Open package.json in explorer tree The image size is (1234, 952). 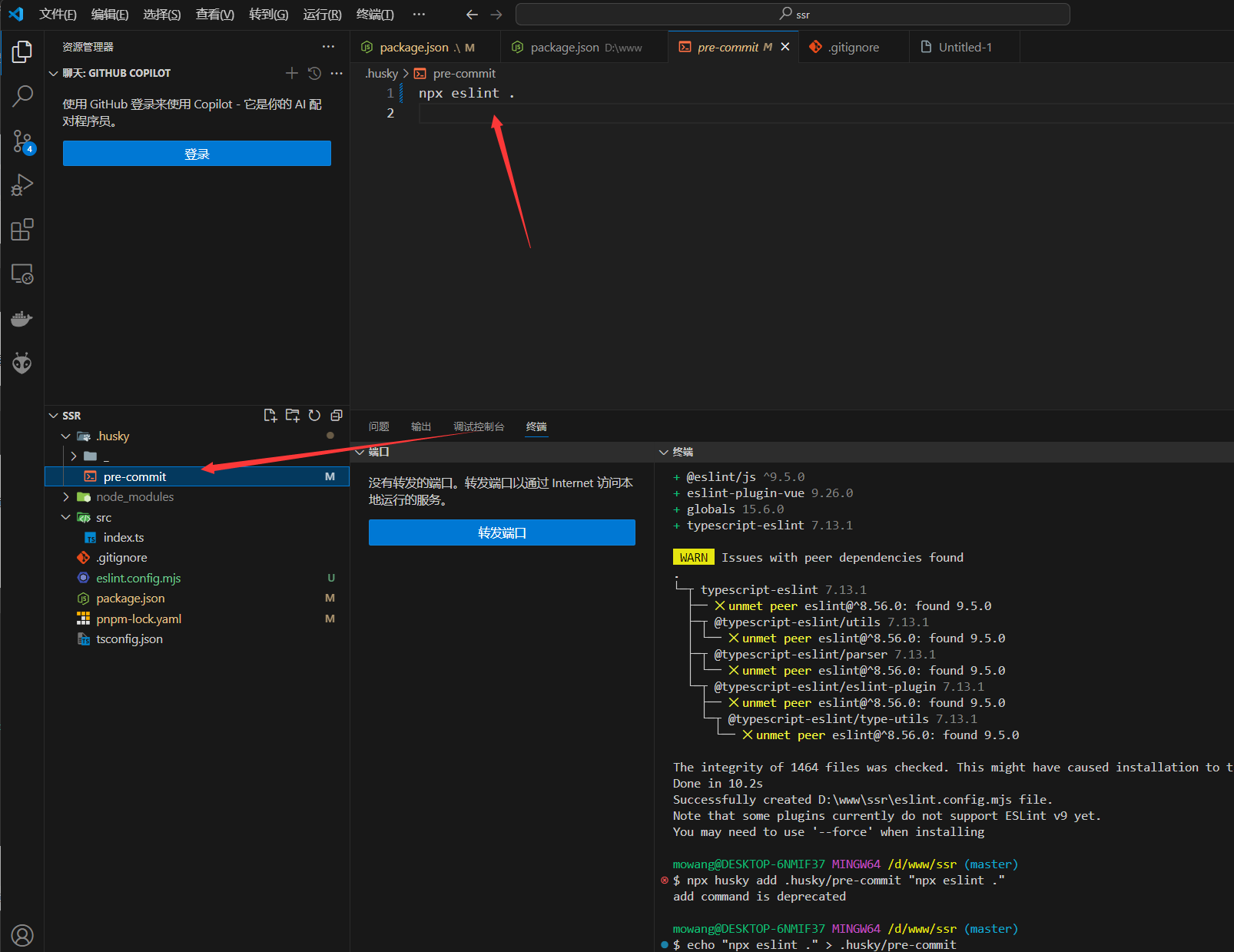(x=197, y=598)
